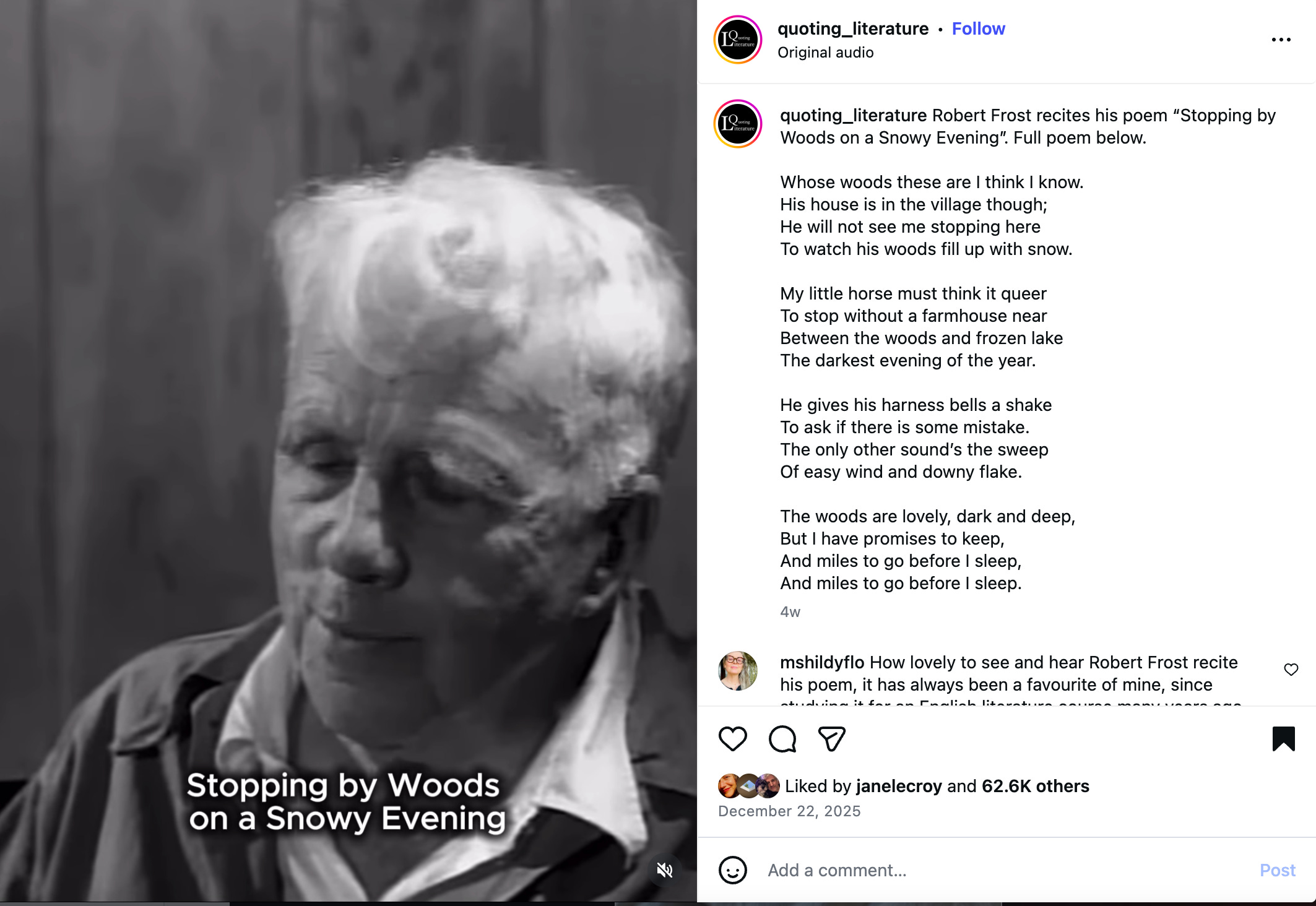Open comments via the speech bubble icon
The width and height of the screenshot is (1316, 906).
pos(782,739)
